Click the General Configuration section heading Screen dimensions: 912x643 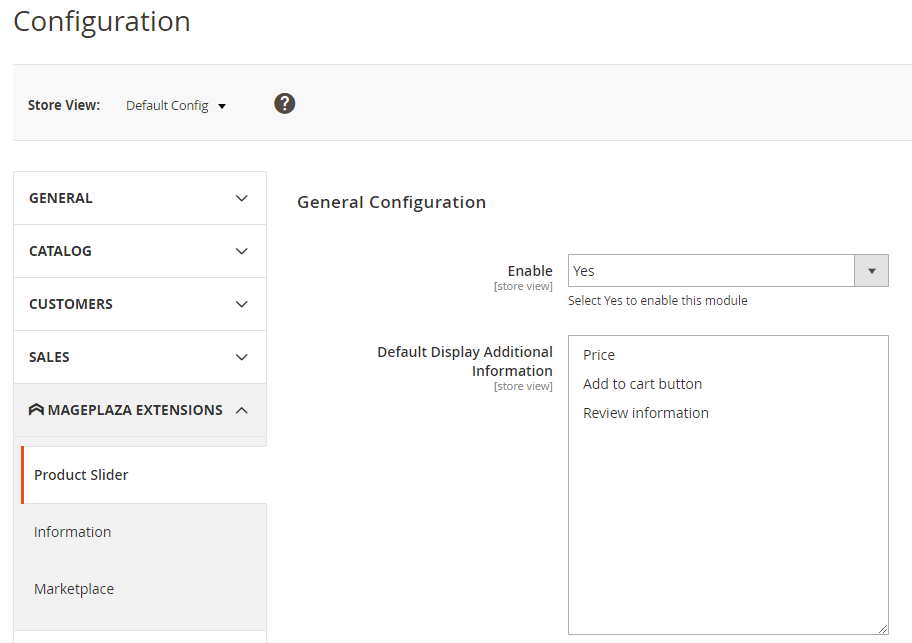[x=391, y=202]
